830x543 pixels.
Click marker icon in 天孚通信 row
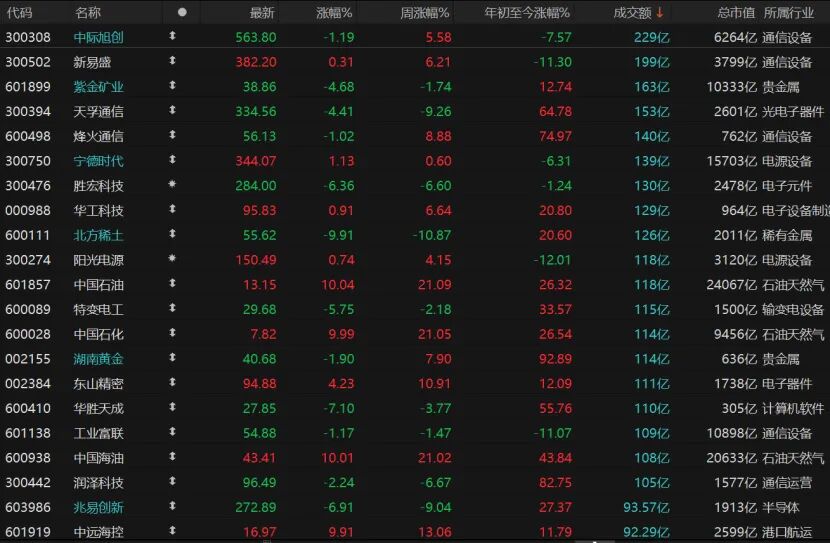(x=172, y=110)
